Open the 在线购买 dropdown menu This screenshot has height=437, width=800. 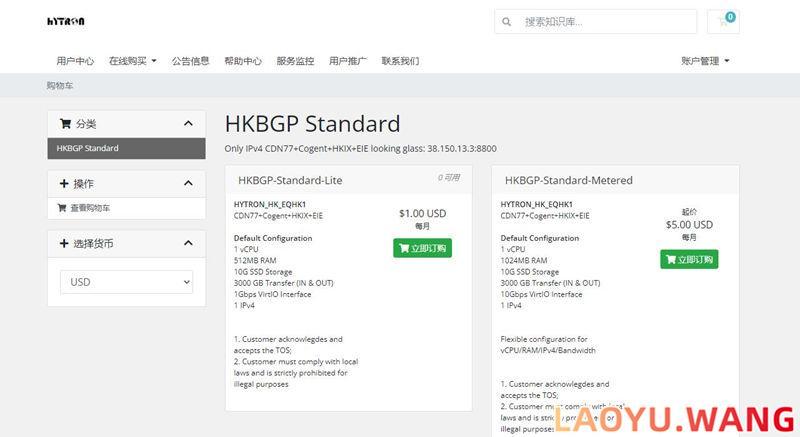click(133, 61)
